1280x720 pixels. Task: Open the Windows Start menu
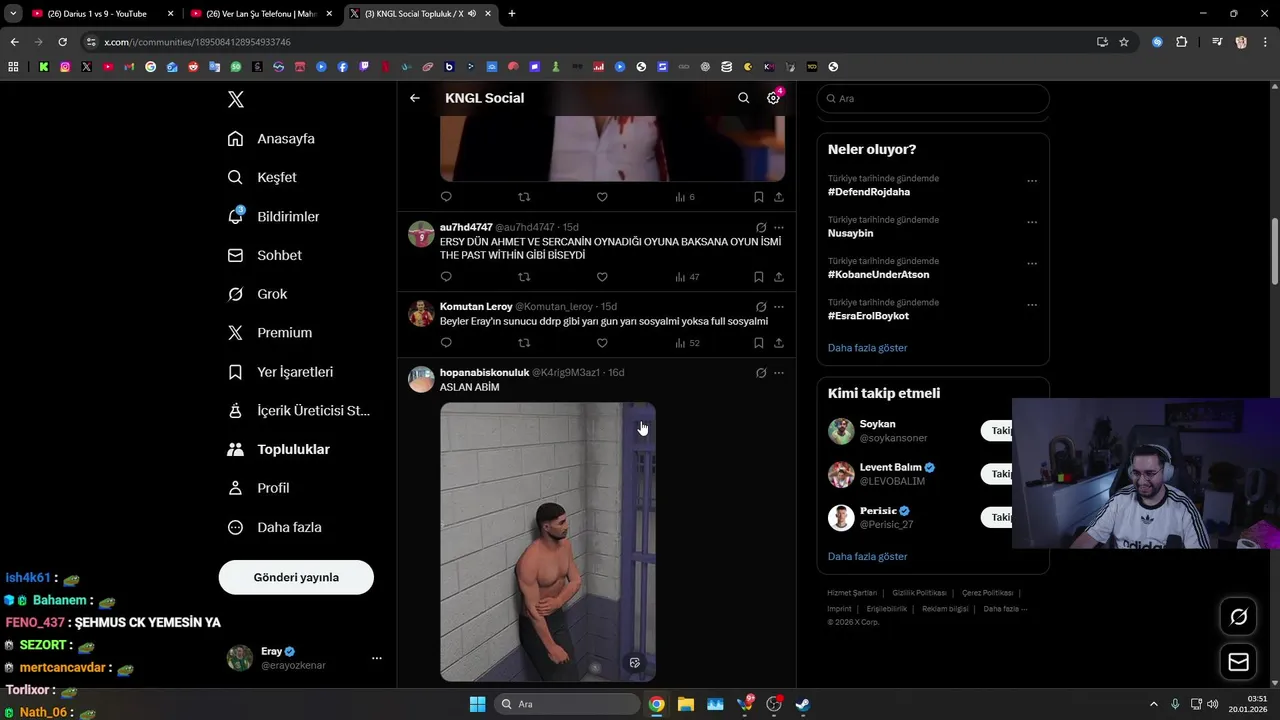pyautogui.click(x=477, y=704)
